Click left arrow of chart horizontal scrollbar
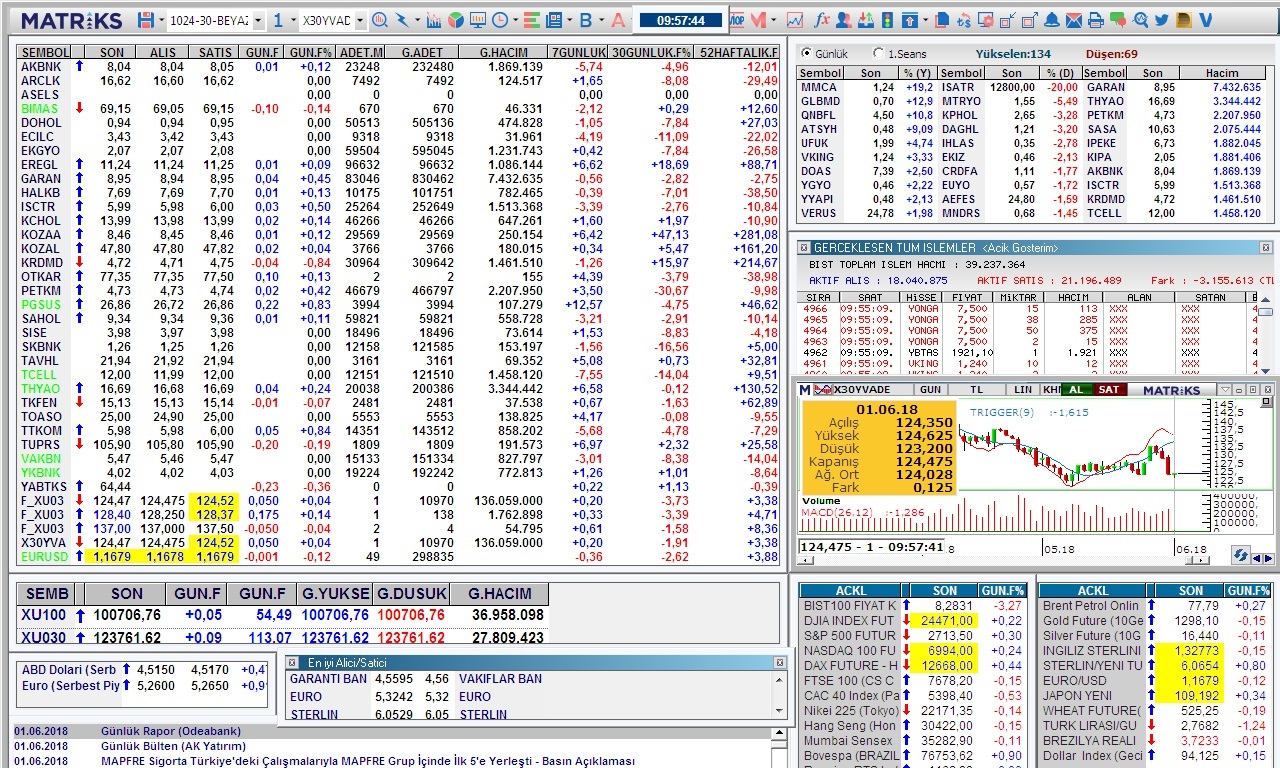Image resolution: width=1280 pixels, height=768 pixels. coord(805,561)
